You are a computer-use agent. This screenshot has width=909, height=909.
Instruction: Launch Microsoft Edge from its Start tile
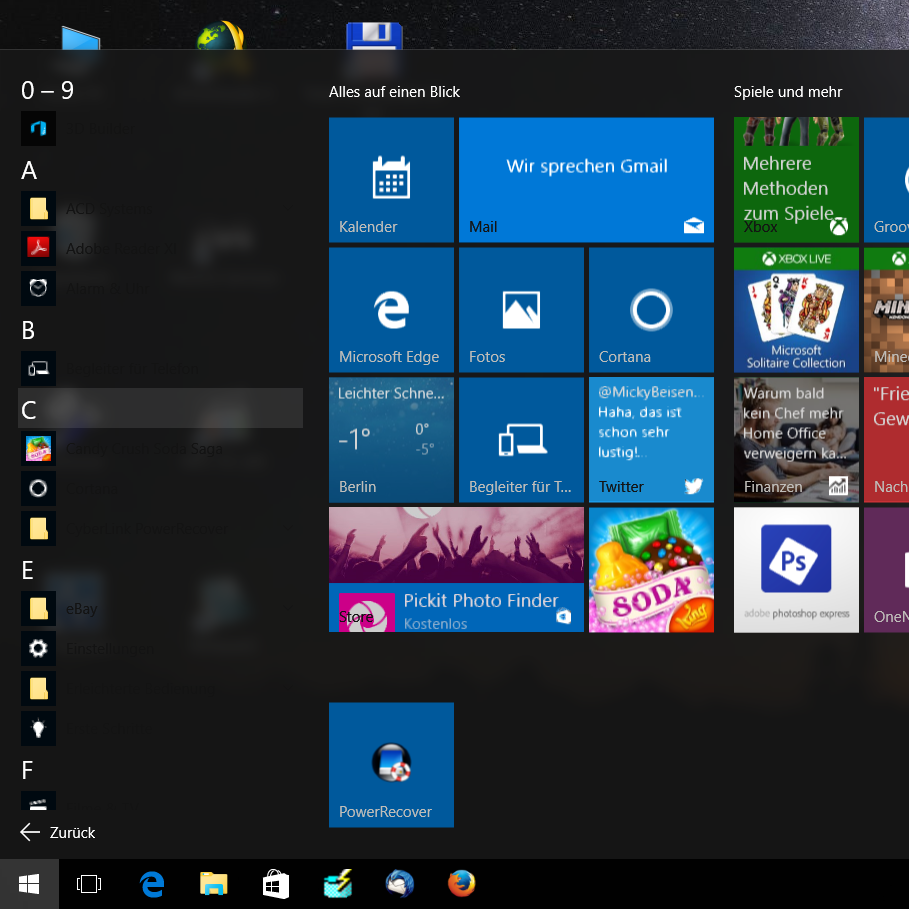pyautogui.click(x=391, y=310)
